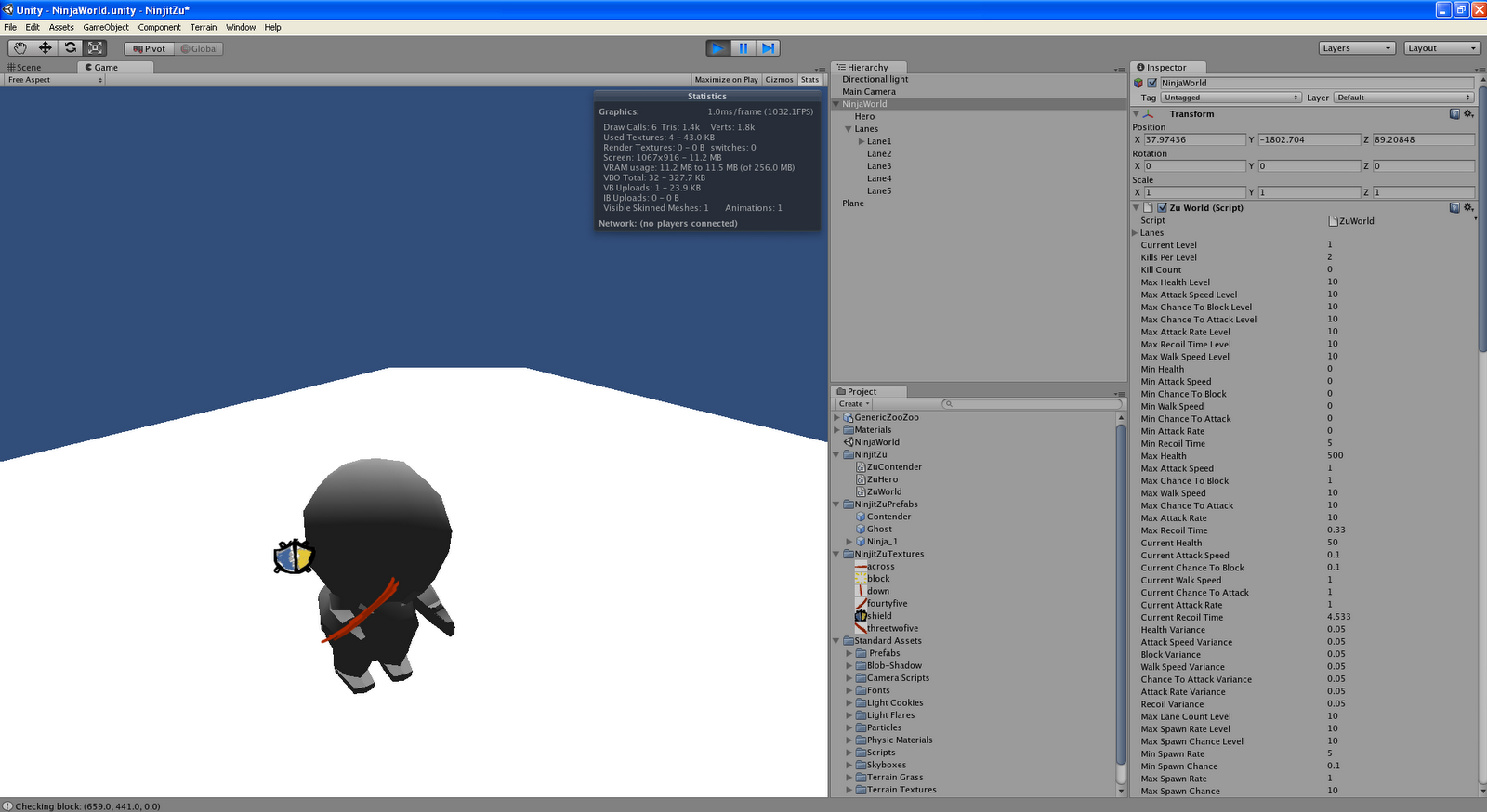Open the Component menu

coord(160,27)
